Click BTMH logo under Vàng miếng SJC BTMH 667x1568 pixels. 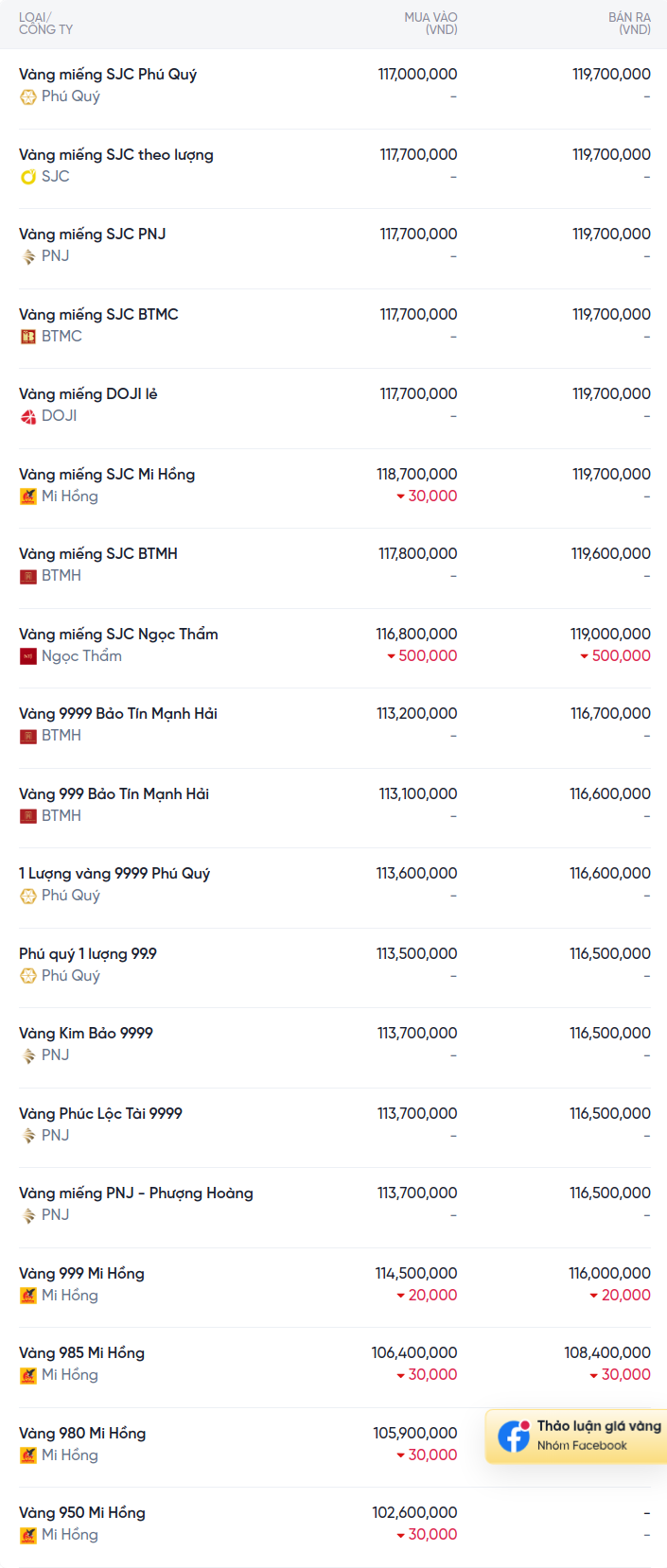(x=28, y=576)
